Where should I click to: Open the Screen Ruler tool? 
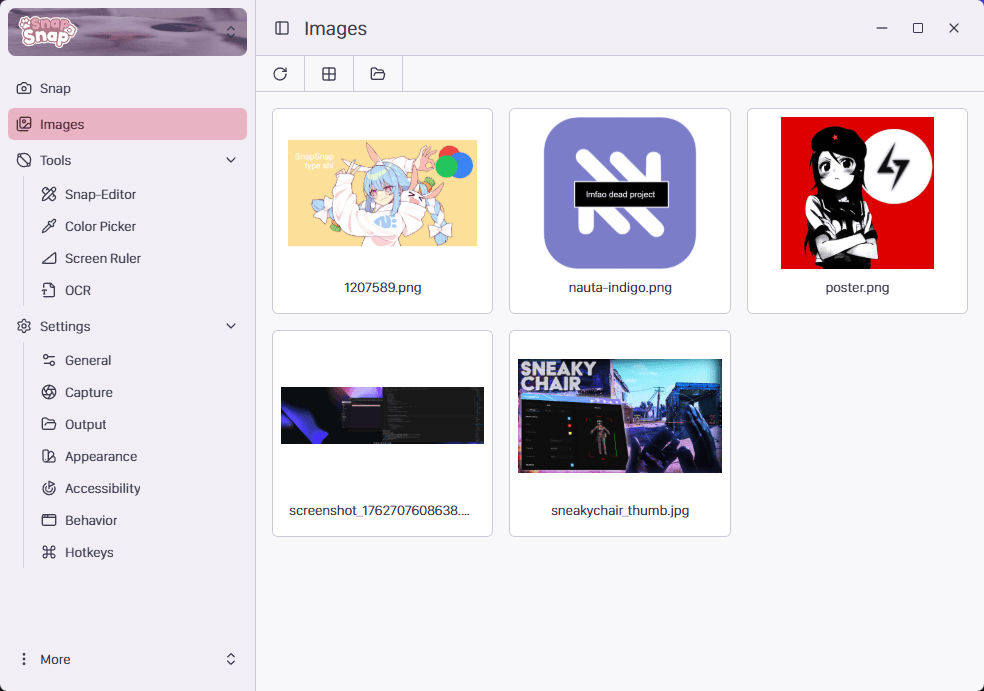102,258
